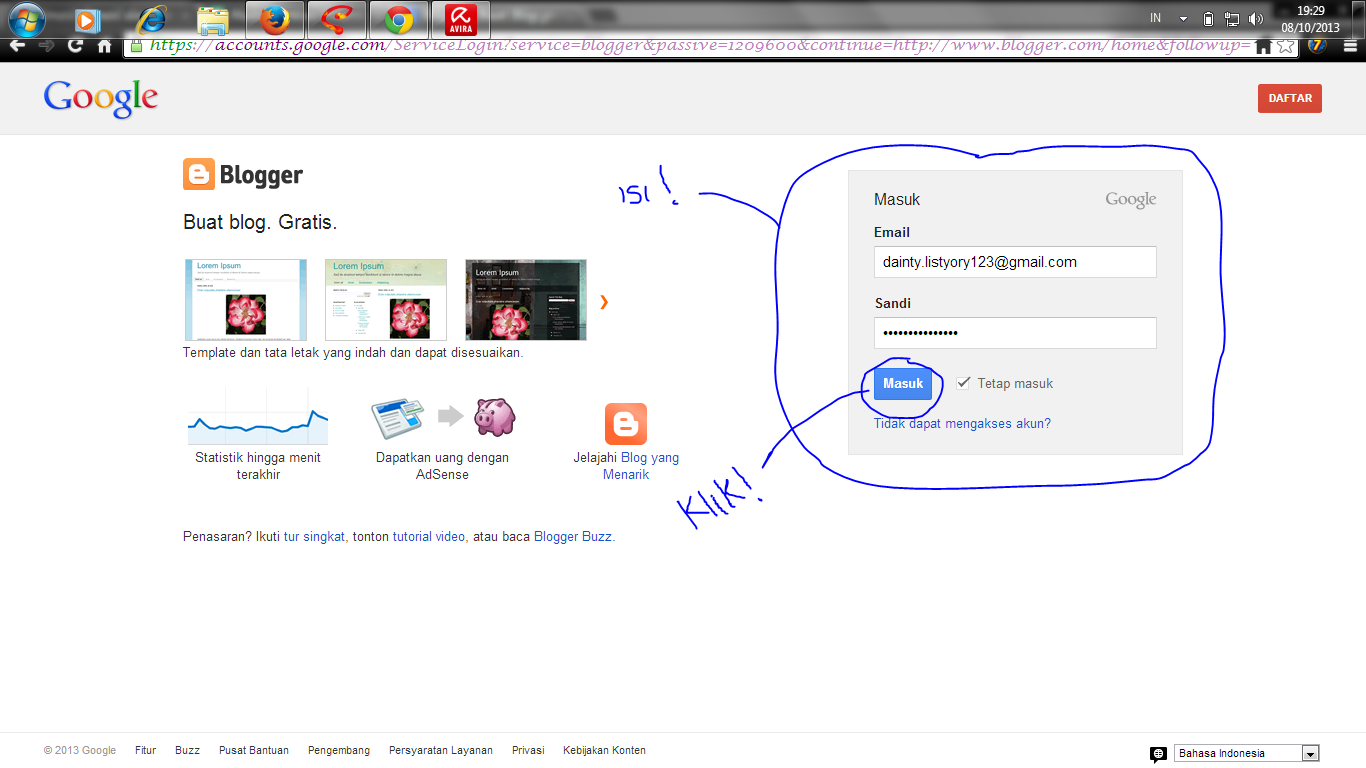1366x768 pixels.
Task: Click the statistics line chart graphic
Action: [x=258, y=417]
